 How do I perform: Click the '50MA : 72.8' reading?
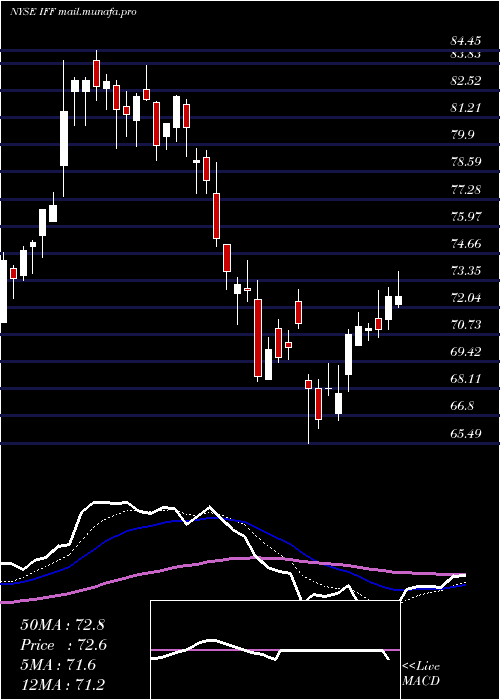(x=62, y=625)
